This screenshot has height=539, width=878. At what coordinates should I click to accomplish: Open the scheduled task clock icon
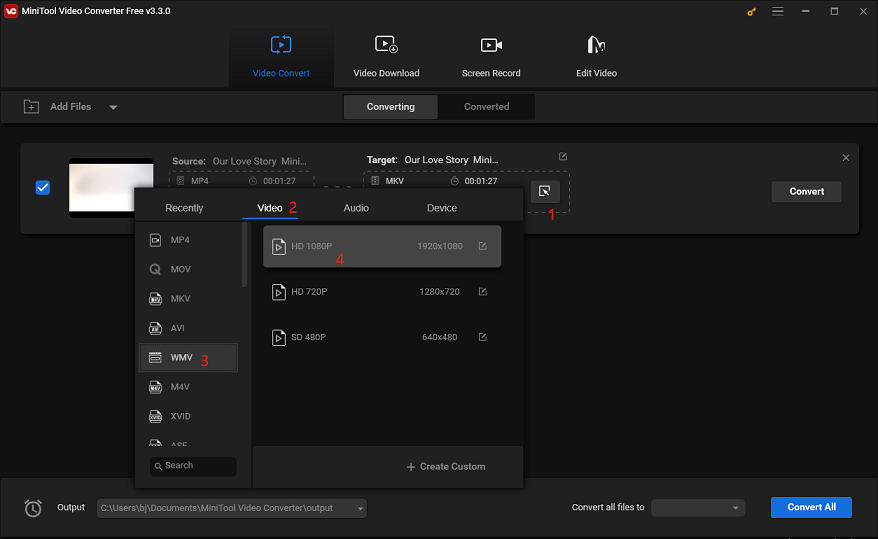pos(33,508)
